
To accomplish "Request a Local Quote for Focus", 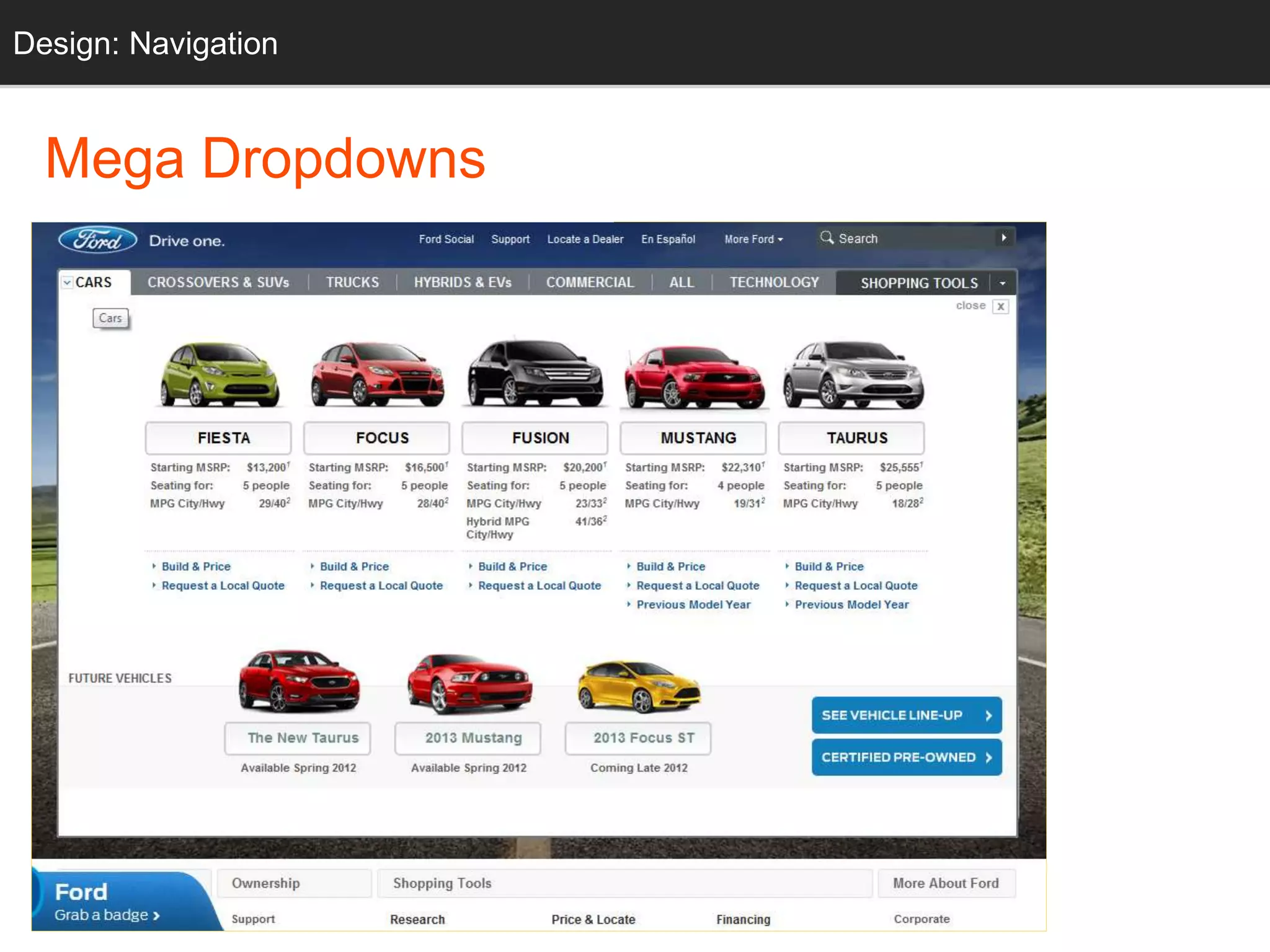I will click(381, 586).
